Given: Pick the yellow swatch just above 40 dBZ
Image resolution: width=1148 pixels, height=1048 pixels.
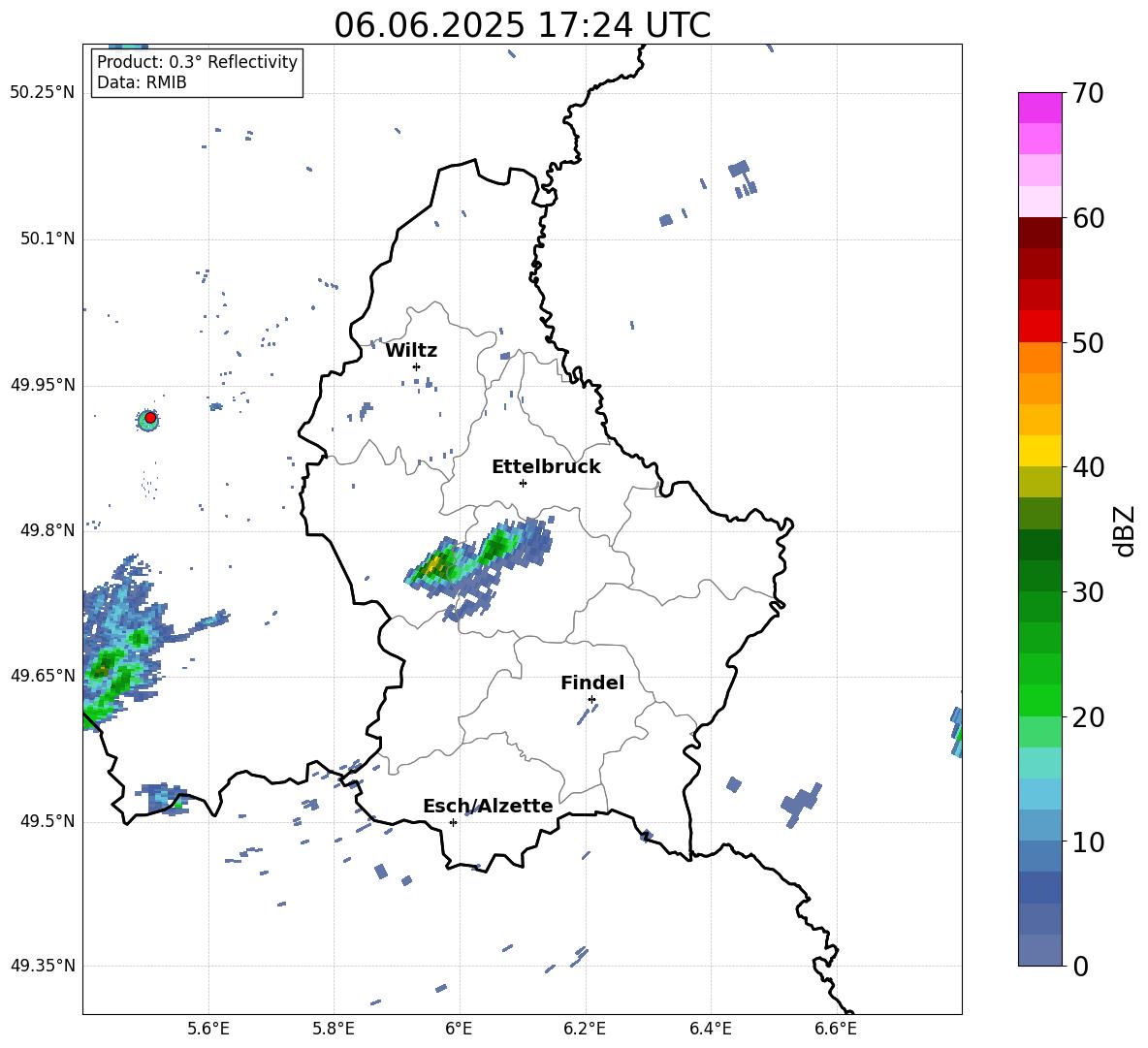Looking at the screenshot, I should click(x=1039, y=451).
